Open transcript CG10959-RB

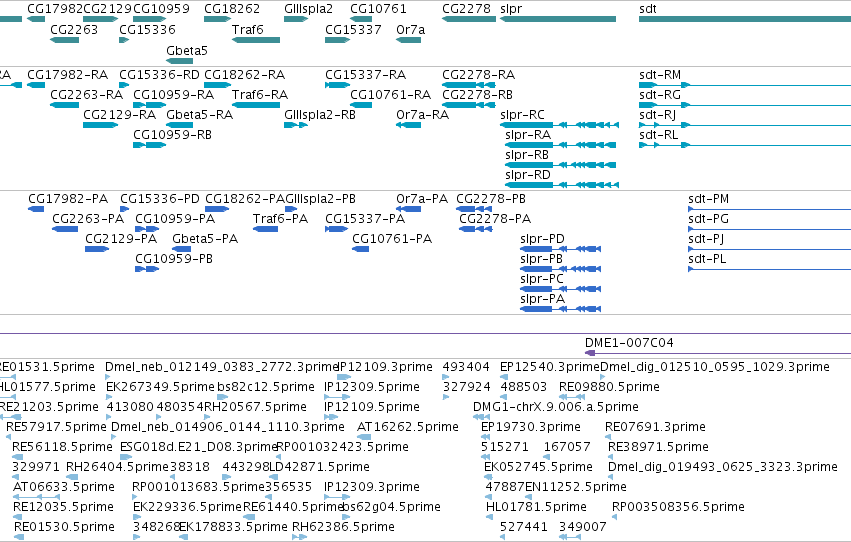173,135
